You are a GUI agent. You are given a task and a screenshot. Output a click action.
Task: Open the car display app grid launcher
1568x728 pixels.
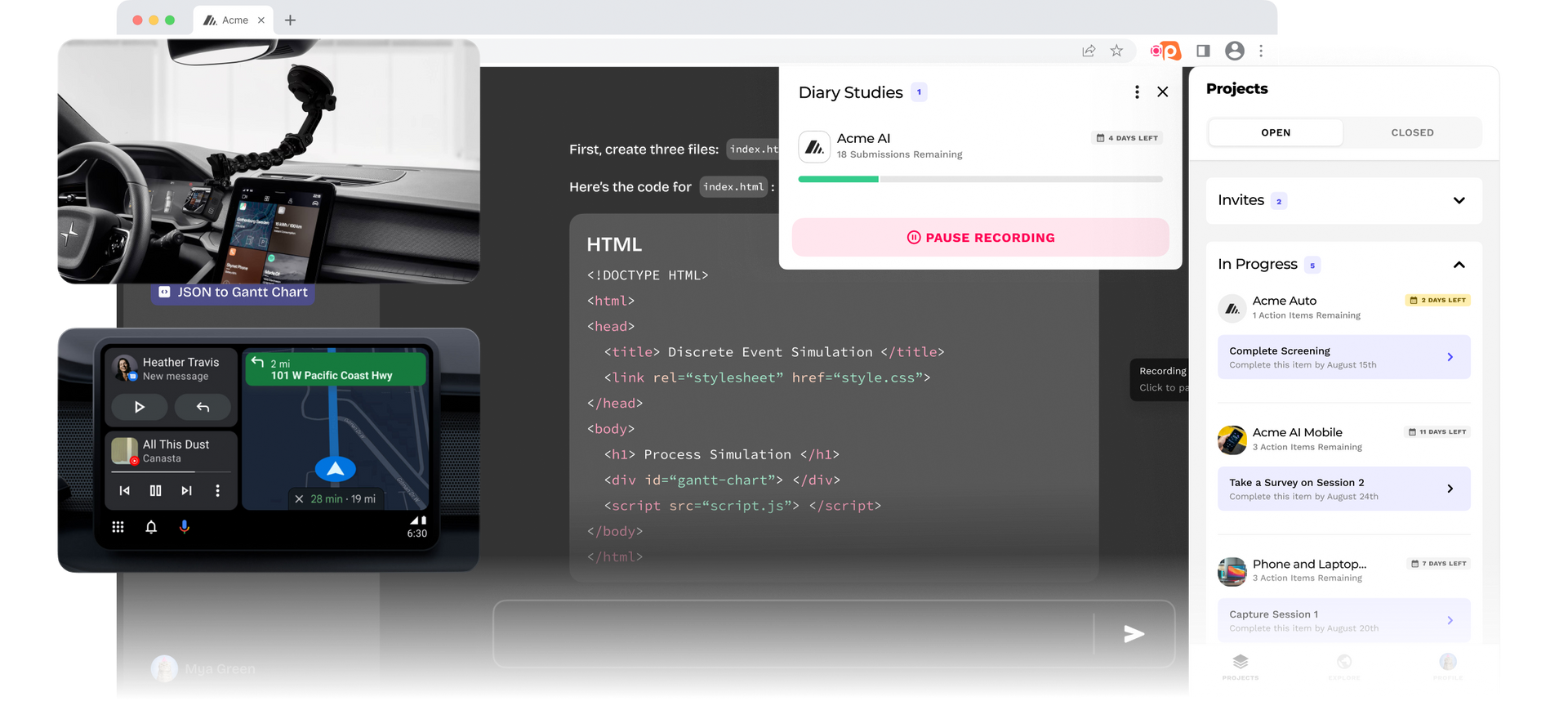coord(118,527)
